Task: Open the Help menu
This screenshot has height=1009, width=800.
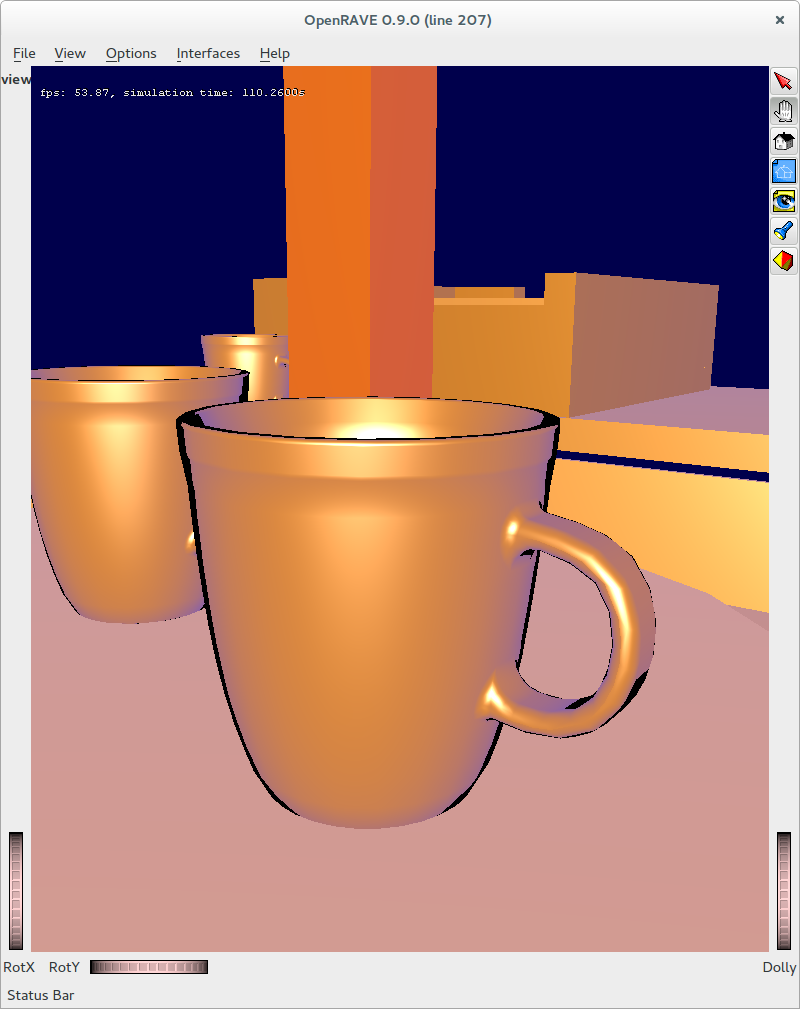Action: coord(273,53)
